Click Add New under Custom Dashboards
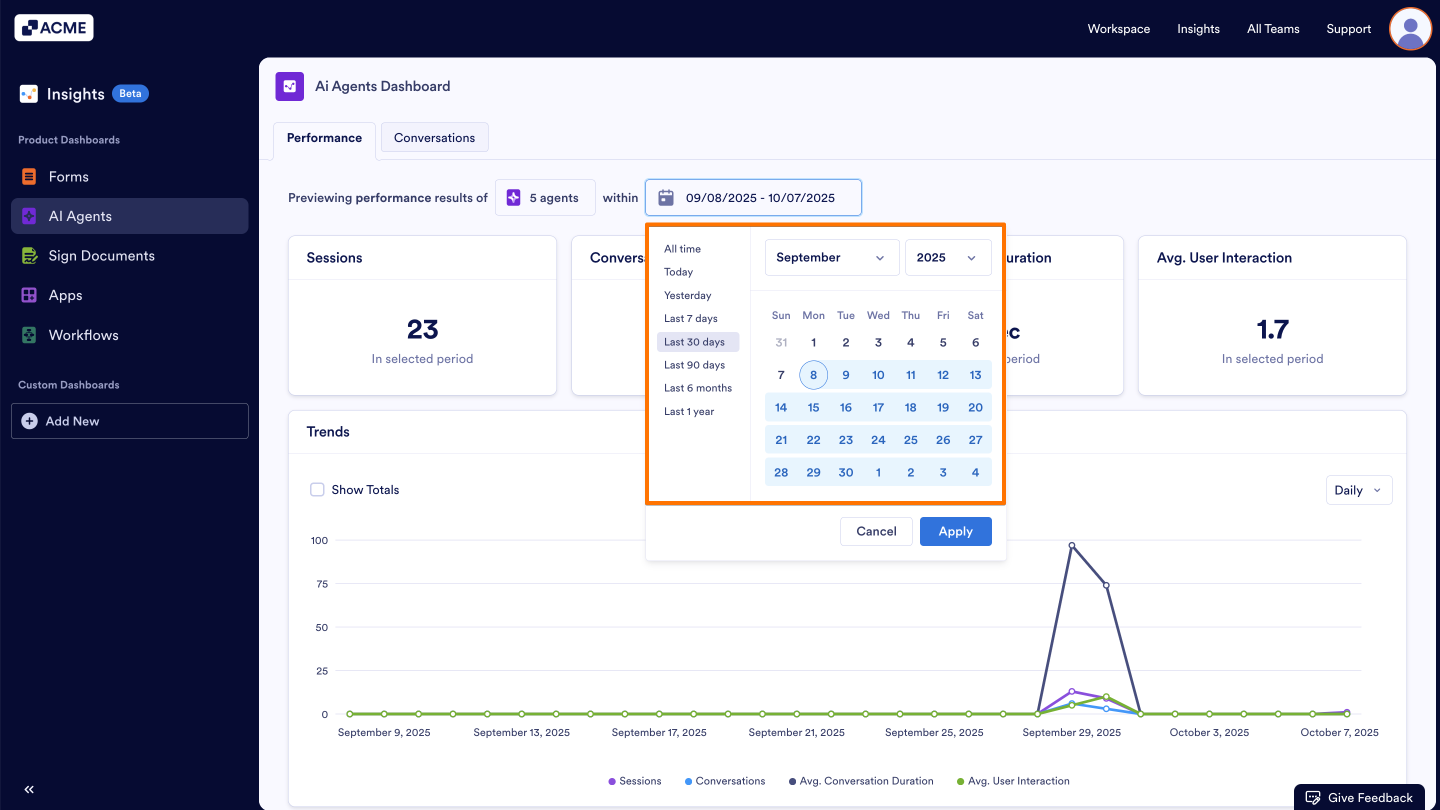The width and height of the screenshot is (1440, 810). coord(129,420)
